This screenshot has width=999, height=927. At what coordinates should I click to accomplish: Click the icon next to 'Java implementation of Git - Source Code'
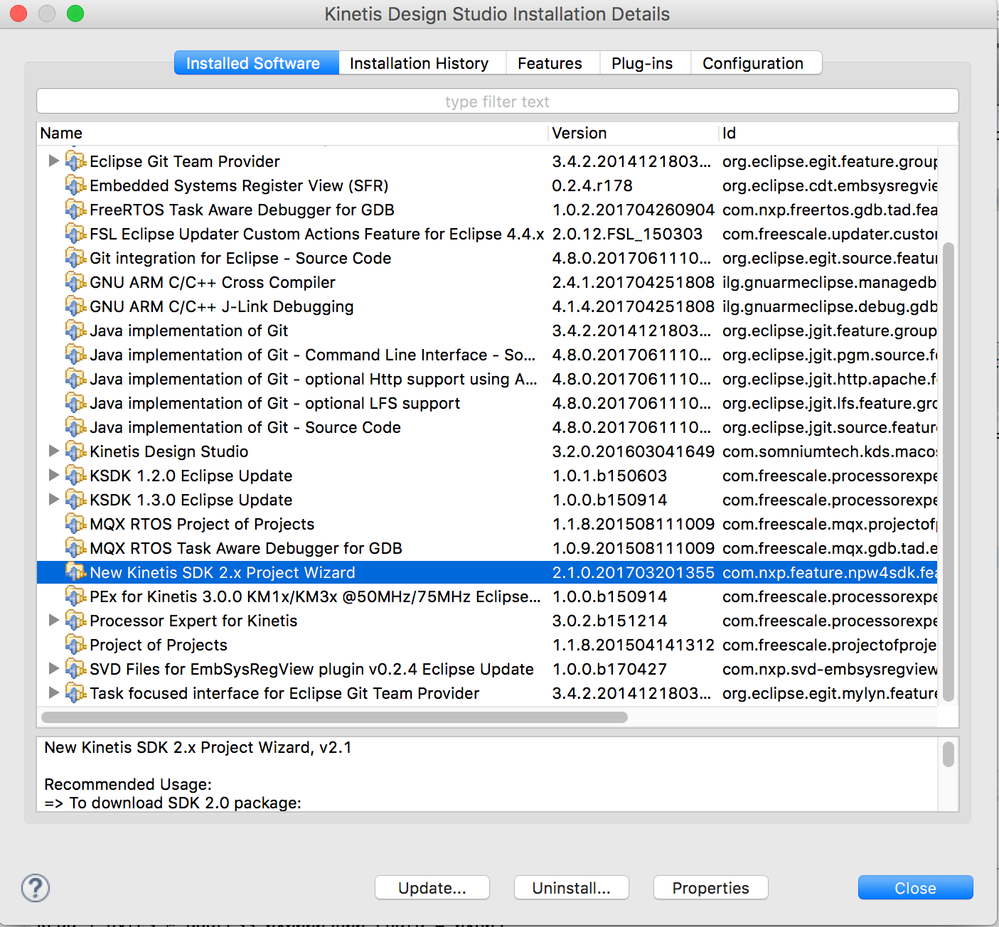[x=75, y=428]
